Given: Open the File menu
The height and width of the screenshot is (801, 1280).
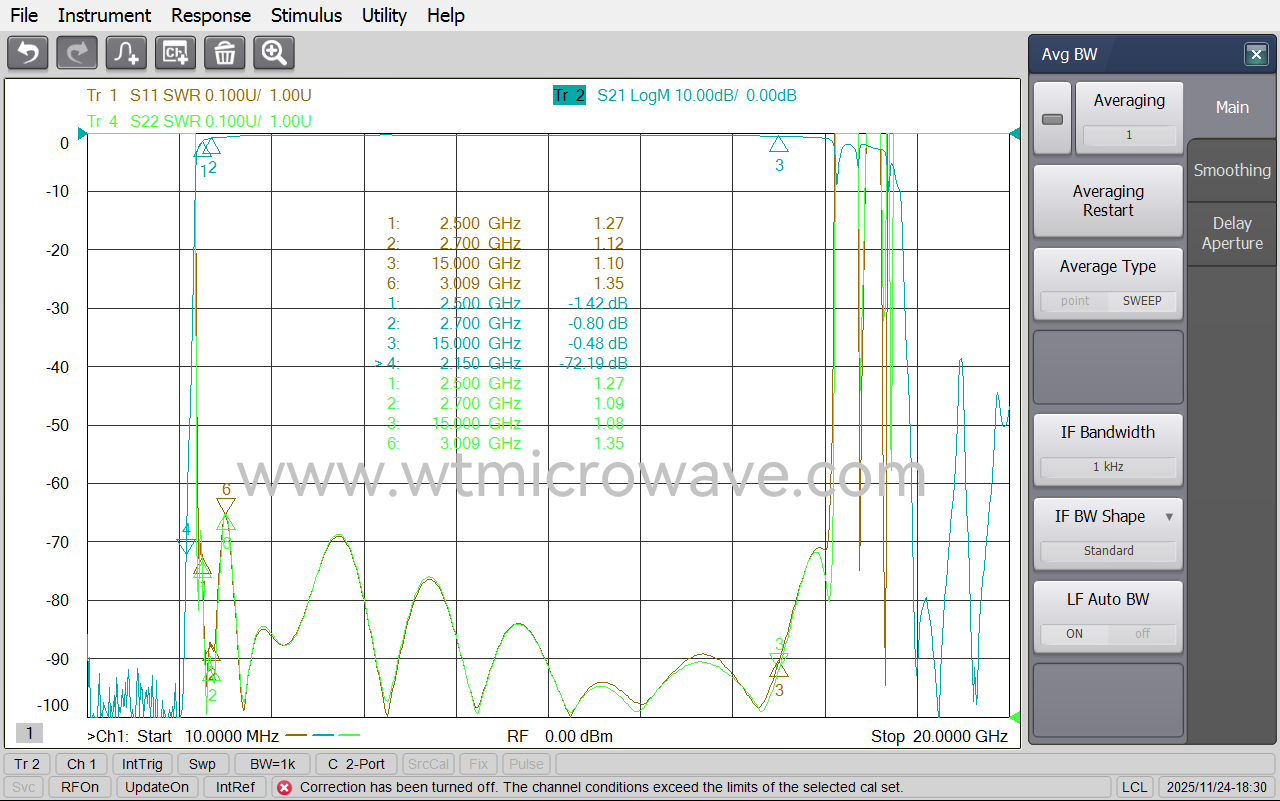Looking at the screenshot, I should click(x=24, y=15).
